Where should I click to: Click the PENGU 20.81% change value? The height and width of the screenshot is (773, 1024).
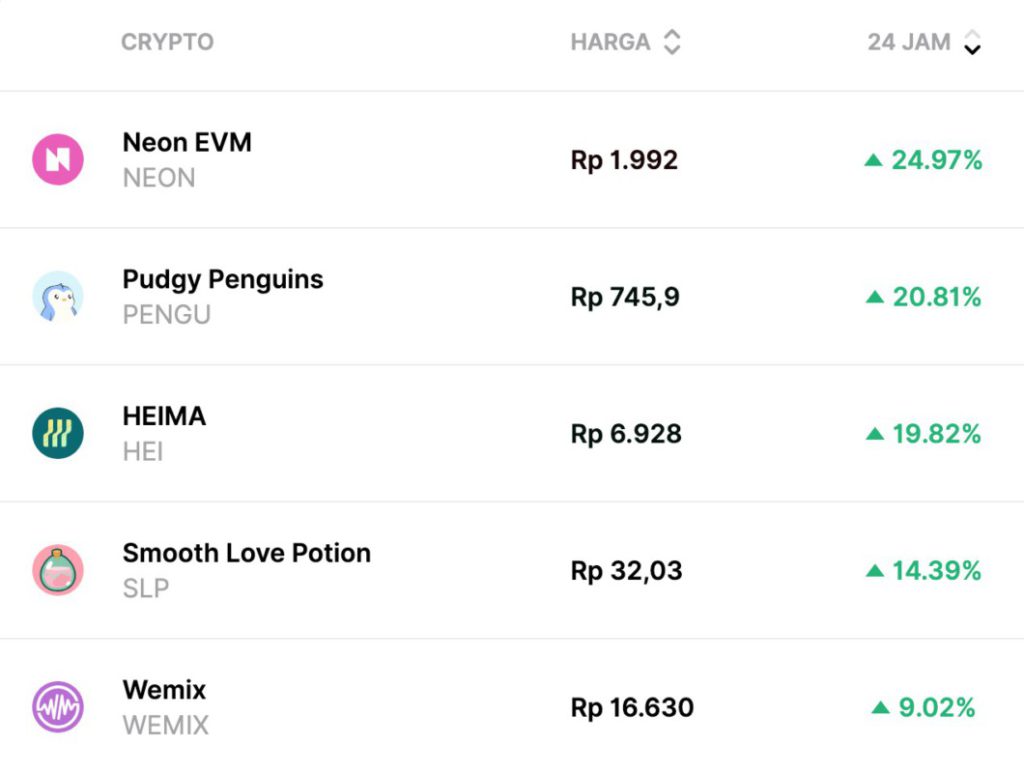point(937,297)
